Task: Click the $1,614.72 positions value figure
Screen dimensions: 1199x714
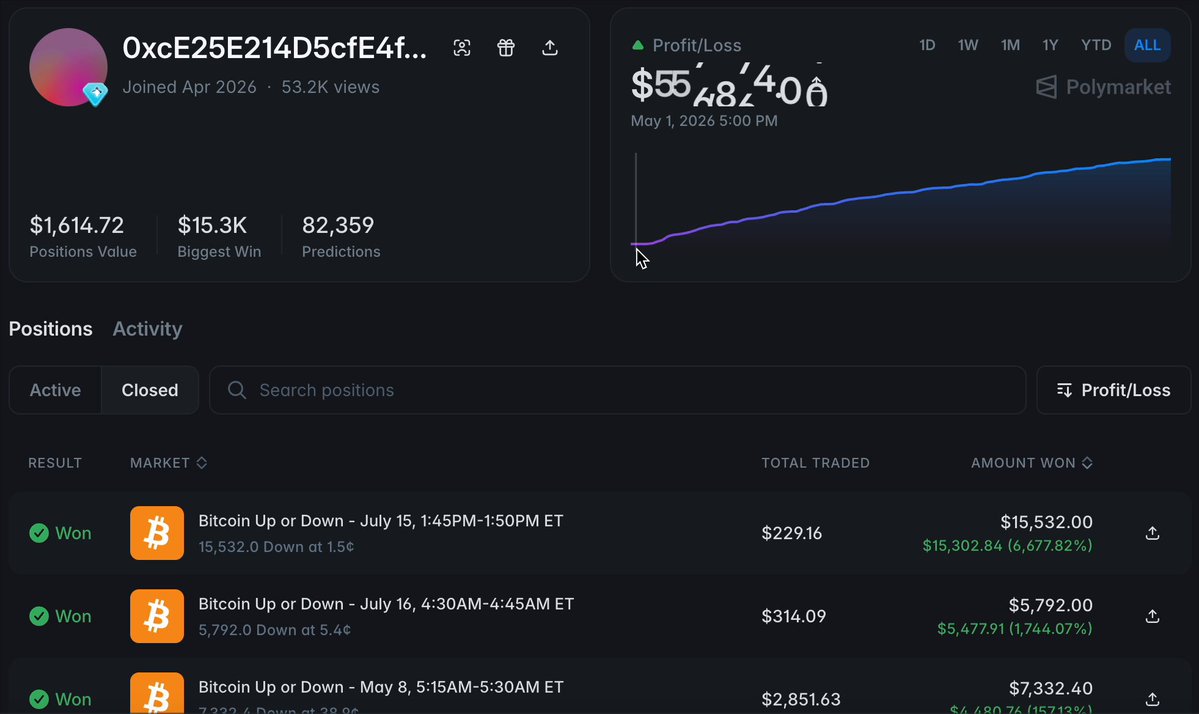Action: pyautogui.click(x=76, y=226)
